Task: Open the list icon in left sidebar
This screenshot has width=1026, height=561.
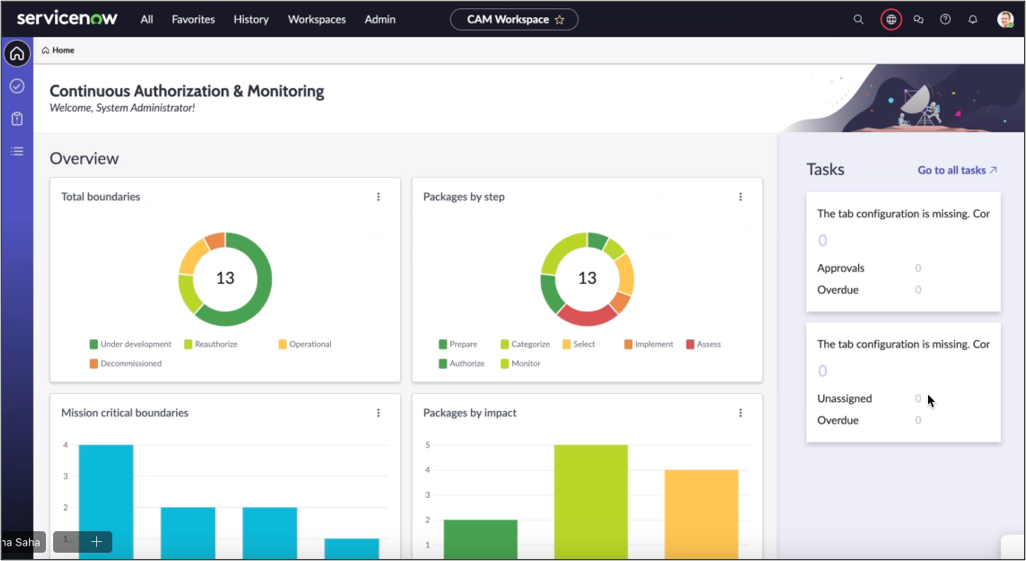Action: click(16, 151)
